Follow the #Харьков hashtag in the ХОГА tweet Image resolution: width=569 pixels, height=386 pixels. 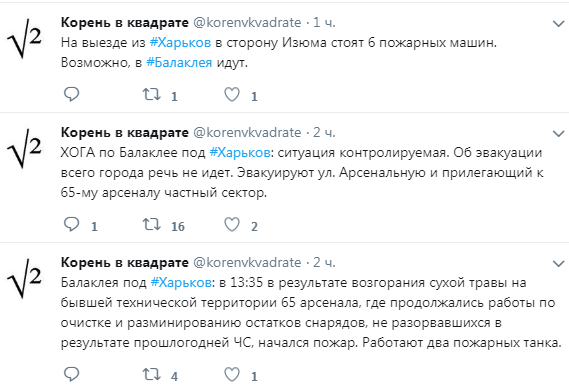pyautogui.click(x=240, y=153)
